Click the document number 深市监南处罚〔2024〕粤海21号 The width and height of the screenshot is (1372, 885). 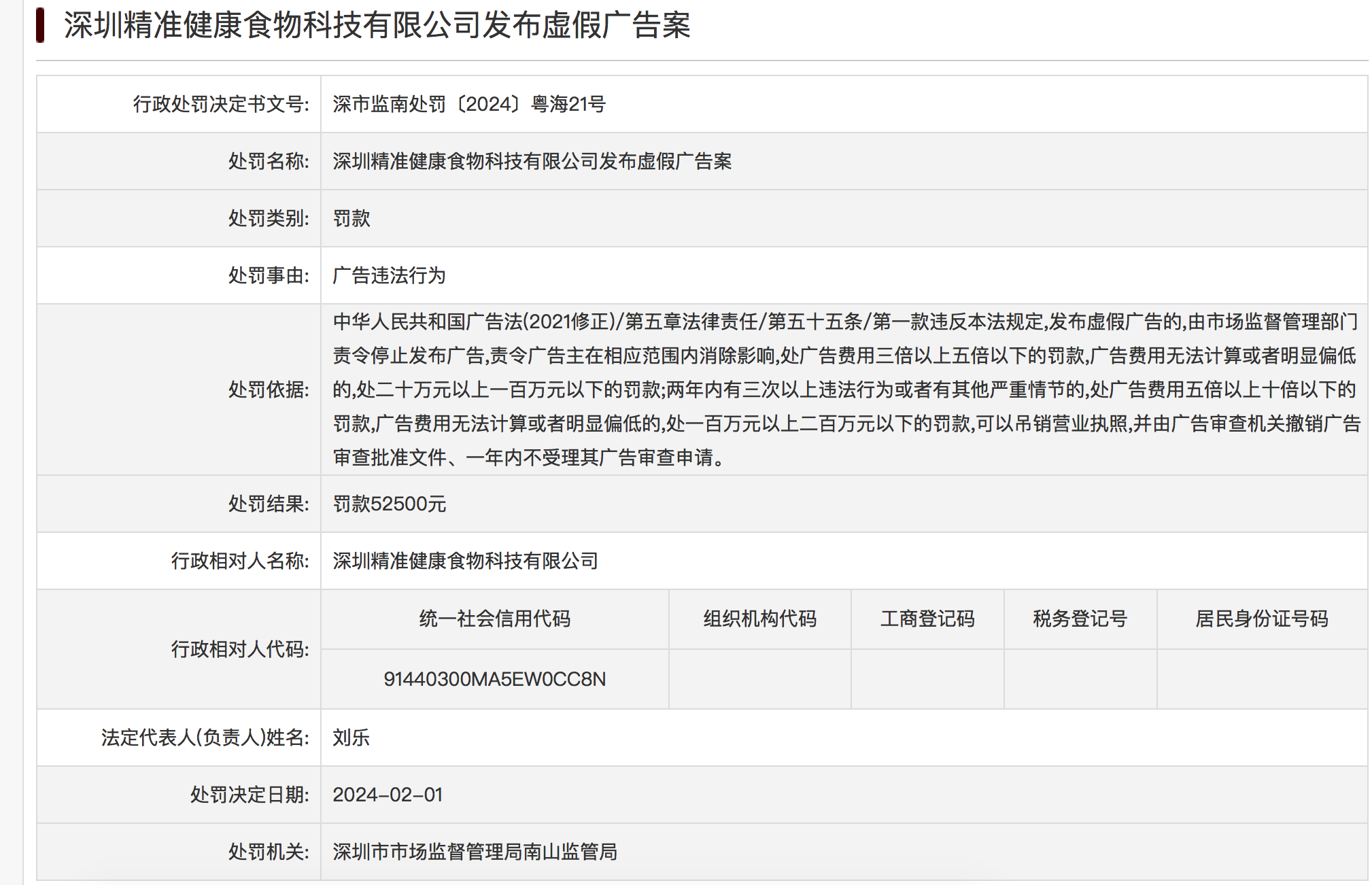[469, 104]
